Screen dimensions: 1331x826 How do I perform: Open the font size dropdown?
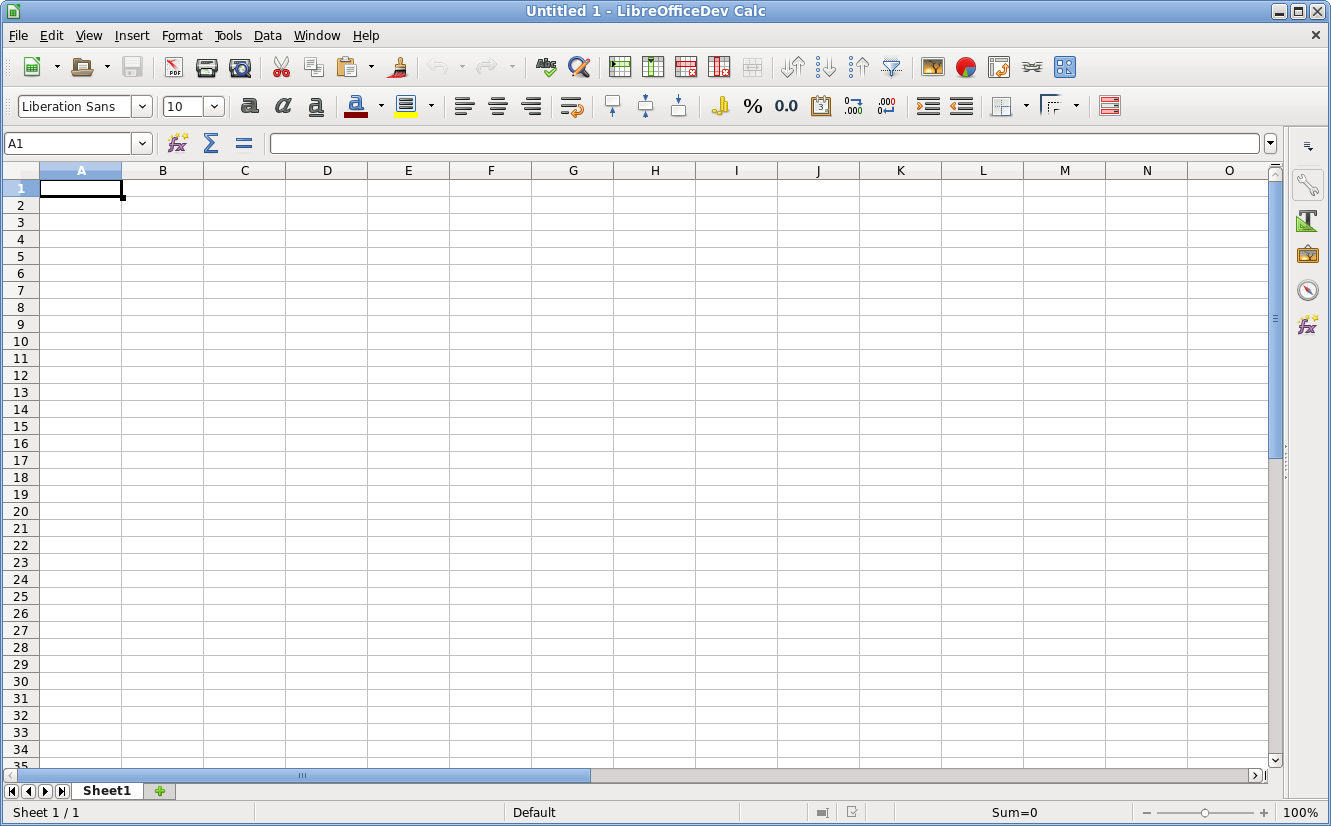pos(214,106)
